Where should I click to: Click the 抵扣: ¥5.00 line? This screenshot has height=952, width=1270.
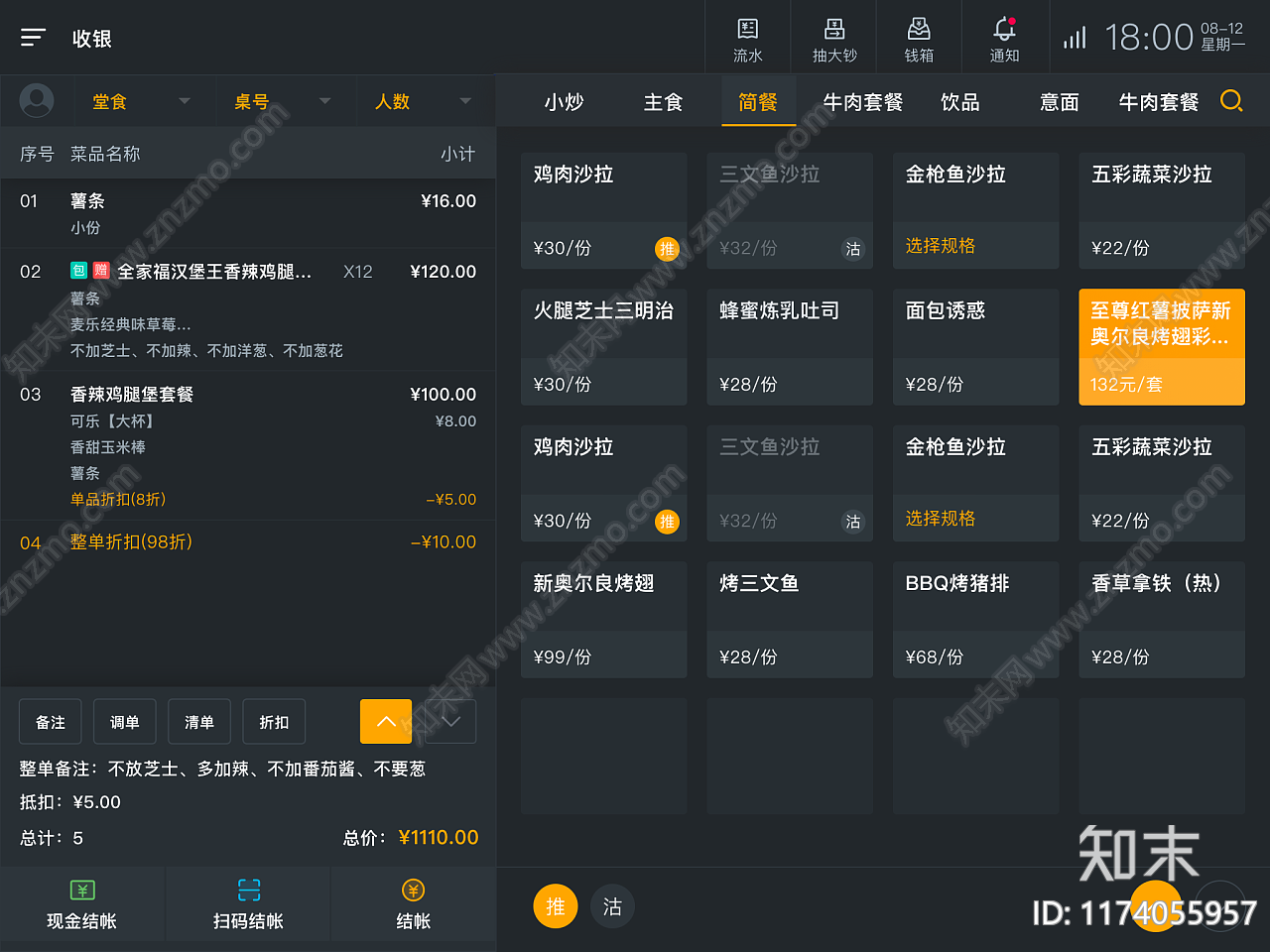(70, 802)
